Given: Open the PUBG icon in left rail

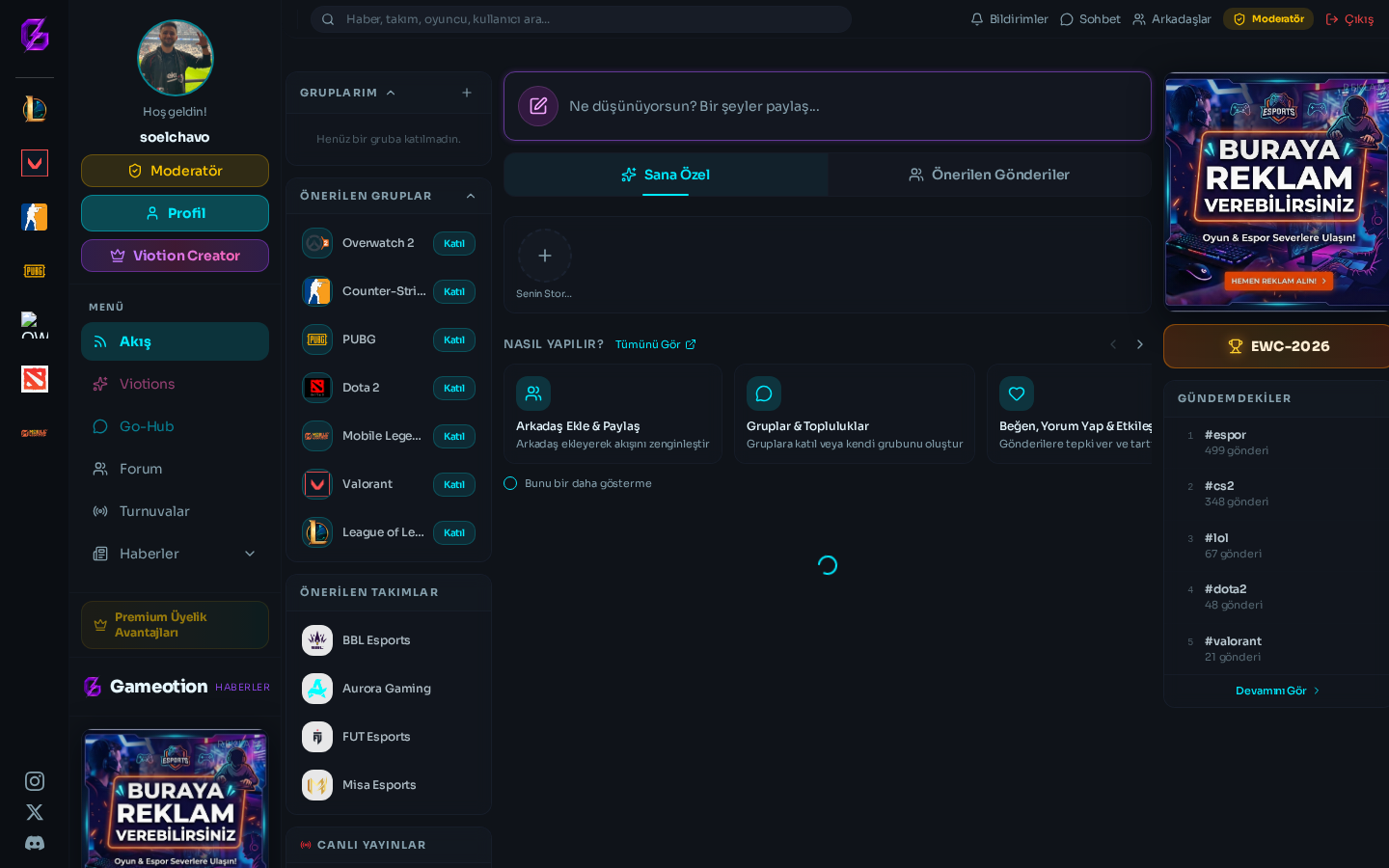Looking at the screenshot, I should pyautogui.click(x=35, y=271).
